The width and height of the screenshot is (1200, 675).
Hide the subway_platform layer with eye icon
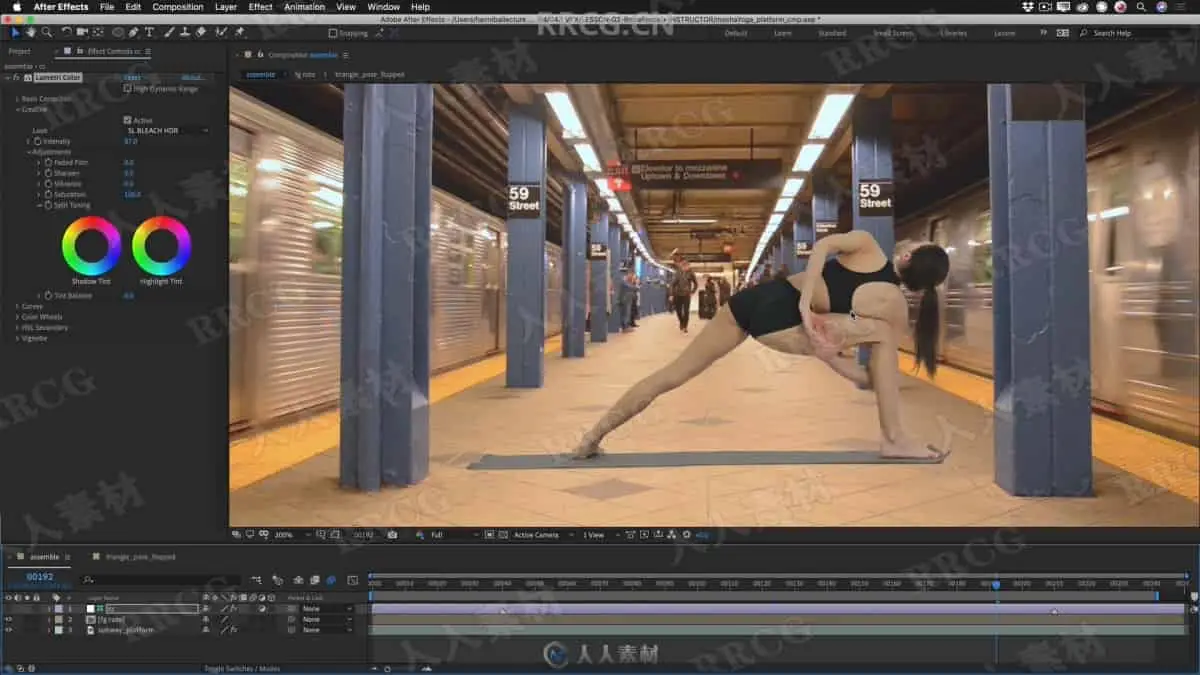[x=8, y=630]
